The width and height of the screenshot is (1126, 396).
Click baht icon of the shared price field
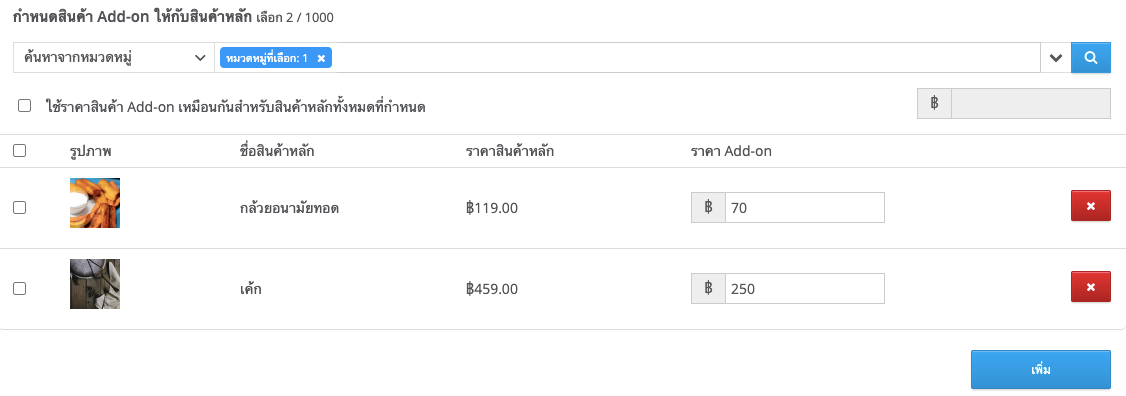(934, 103)
